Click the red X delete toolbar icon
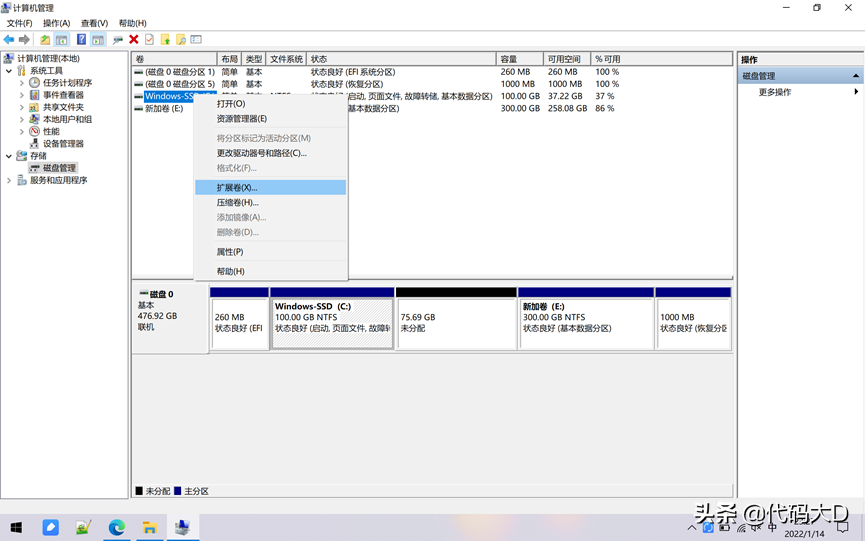The height and width of the screenshot is (541, 865). [x=134, y=40]
